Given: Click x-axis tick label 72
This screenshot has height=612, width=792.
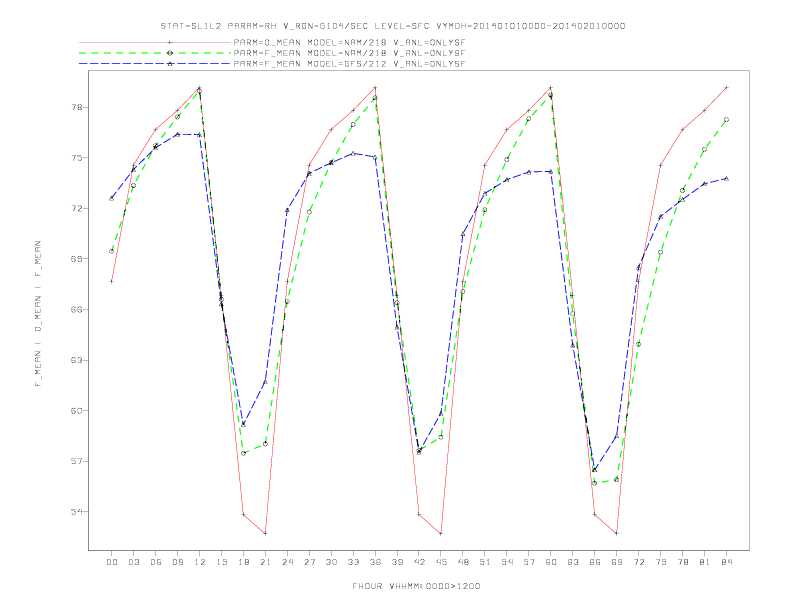Looking at the screenshot, I should tap(639, 562).
